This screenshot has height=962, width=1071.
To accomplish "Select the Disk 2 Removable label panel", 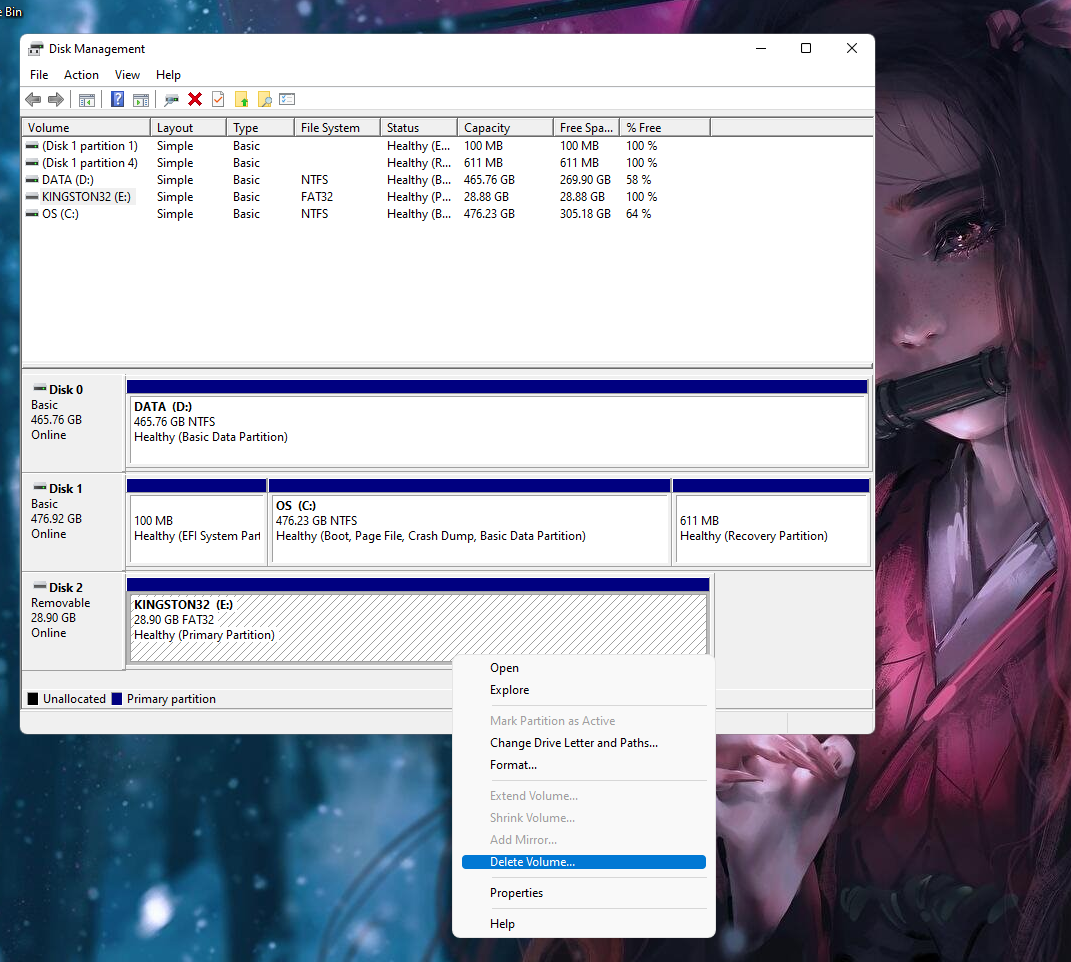I will 73,620.
